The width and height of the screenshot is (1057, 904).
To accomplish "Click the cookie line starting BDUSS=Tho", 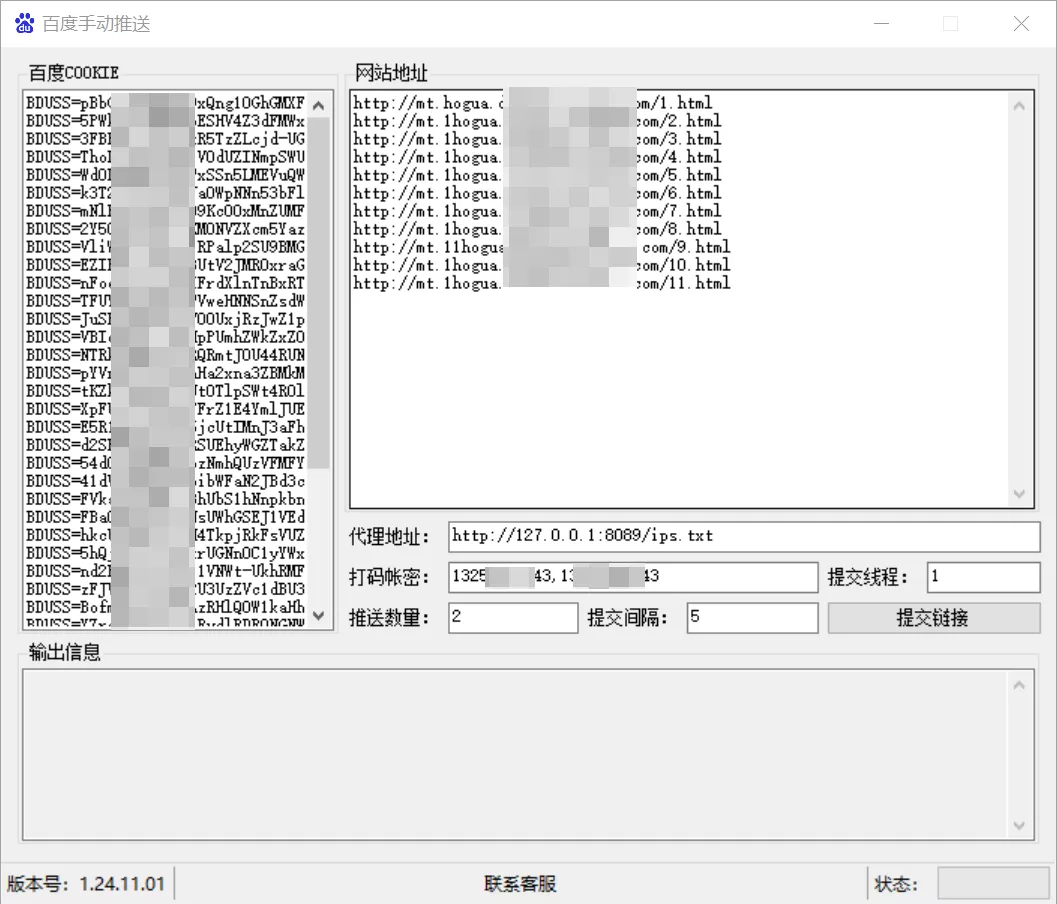I will pyautogui.click(x=166, y=157).
